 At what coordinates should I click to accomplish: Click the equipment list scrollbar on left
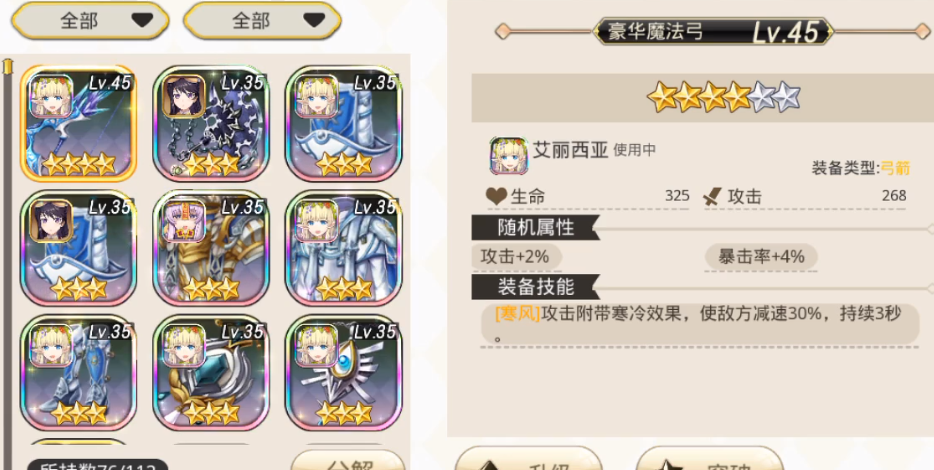click(7, 262)
